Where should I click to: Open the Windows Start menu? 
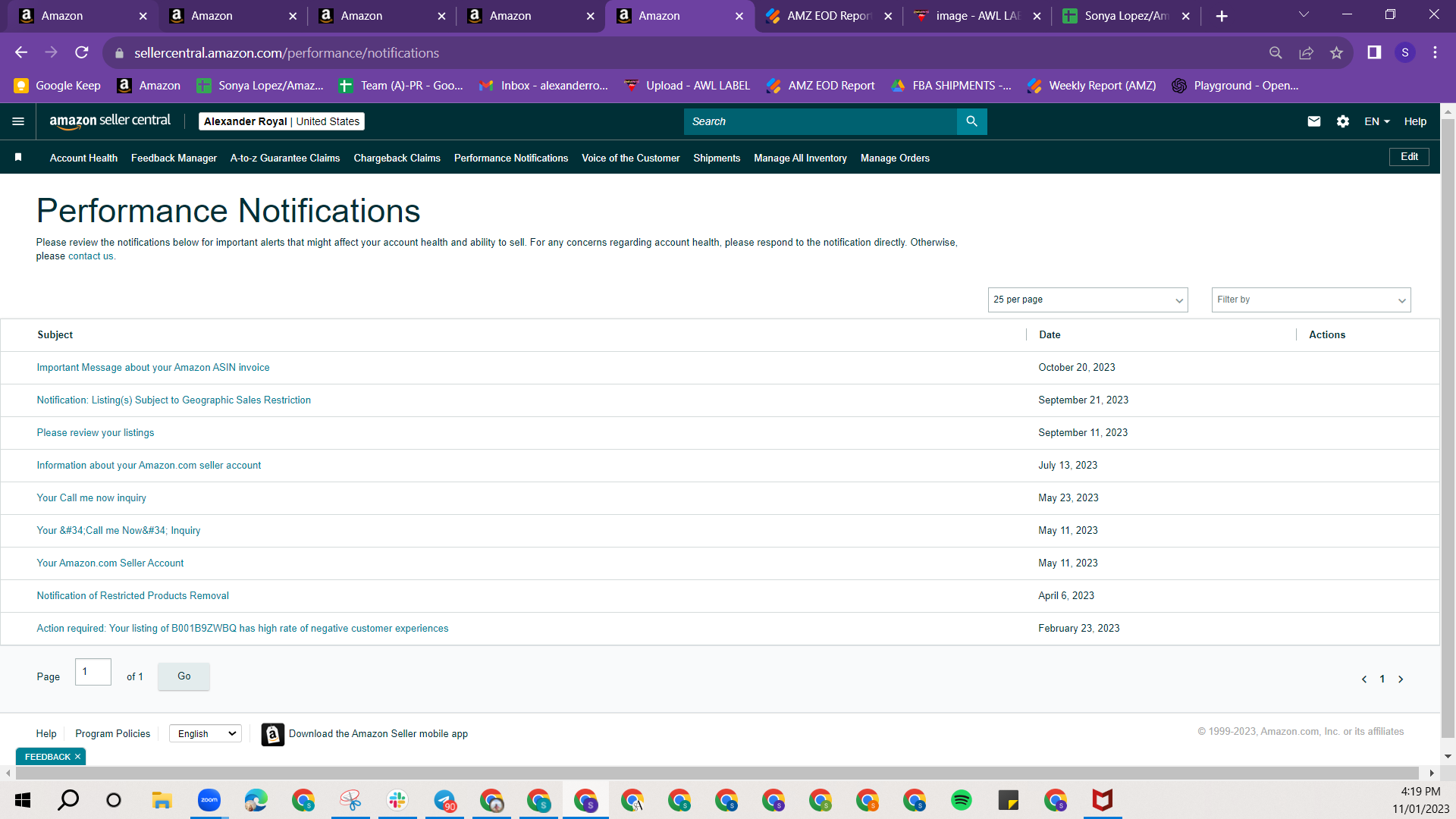23,800
